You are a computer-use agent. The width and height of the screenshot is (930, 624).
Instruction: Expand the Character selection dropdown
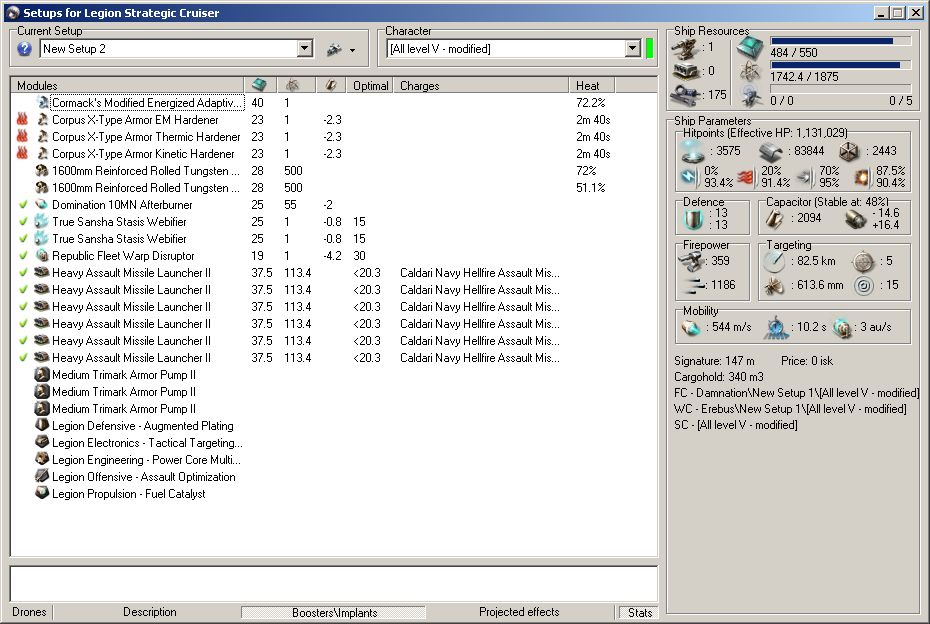632,49
